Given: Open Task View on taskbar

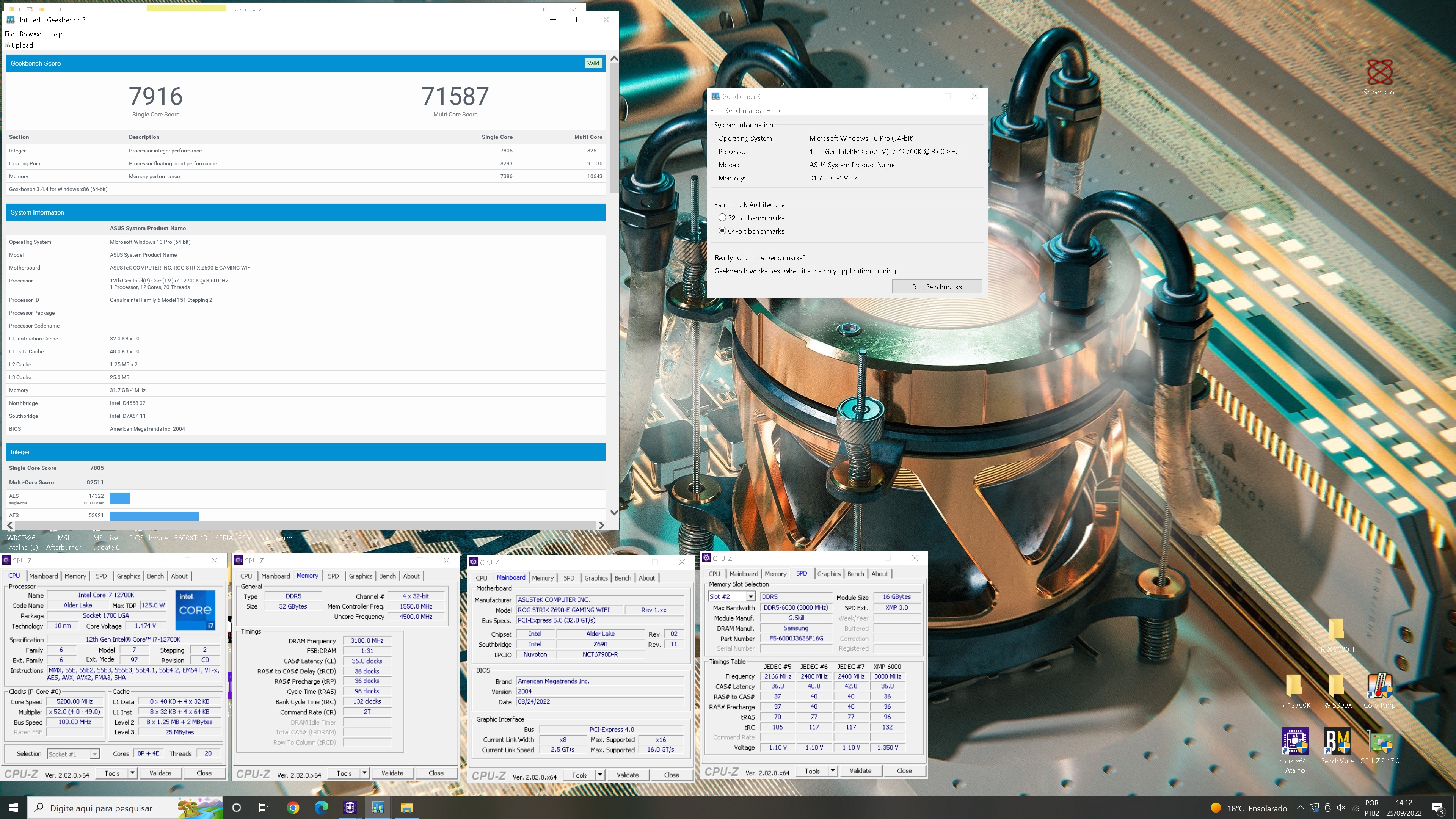Looking at the screenshot, I should click(264, 808).
